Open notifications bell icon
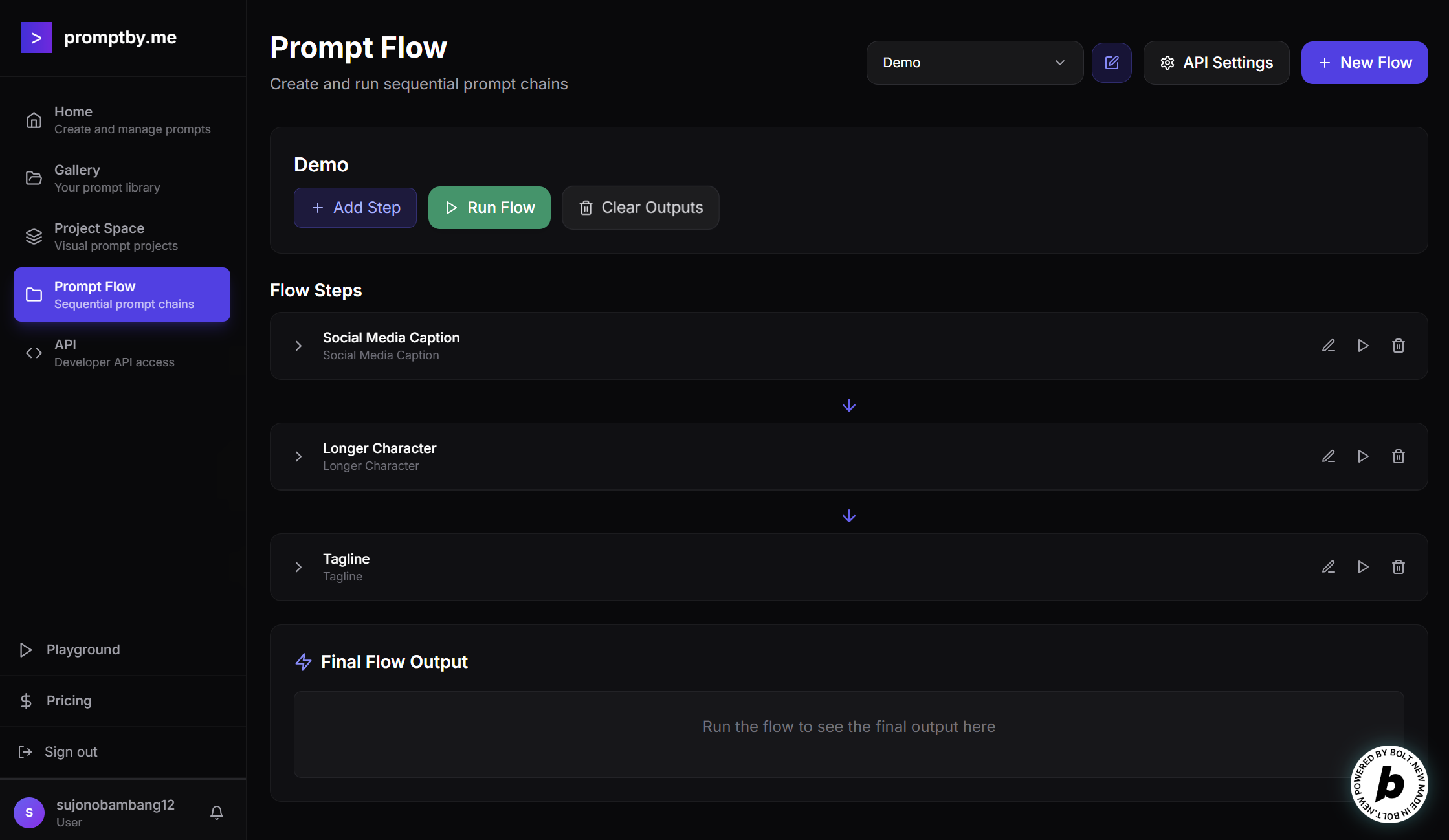The width and height of the screenshot is (1449, 840). [x=217, y=812]
